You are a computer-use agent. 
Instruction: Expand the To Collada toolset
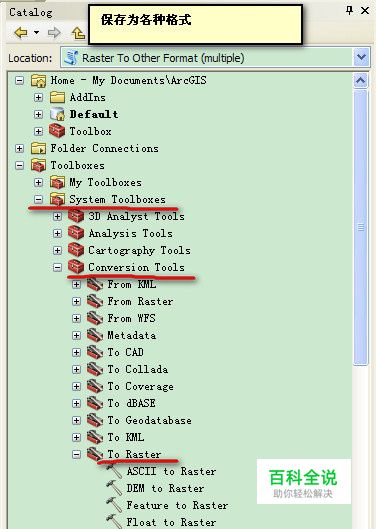(77, 369)
